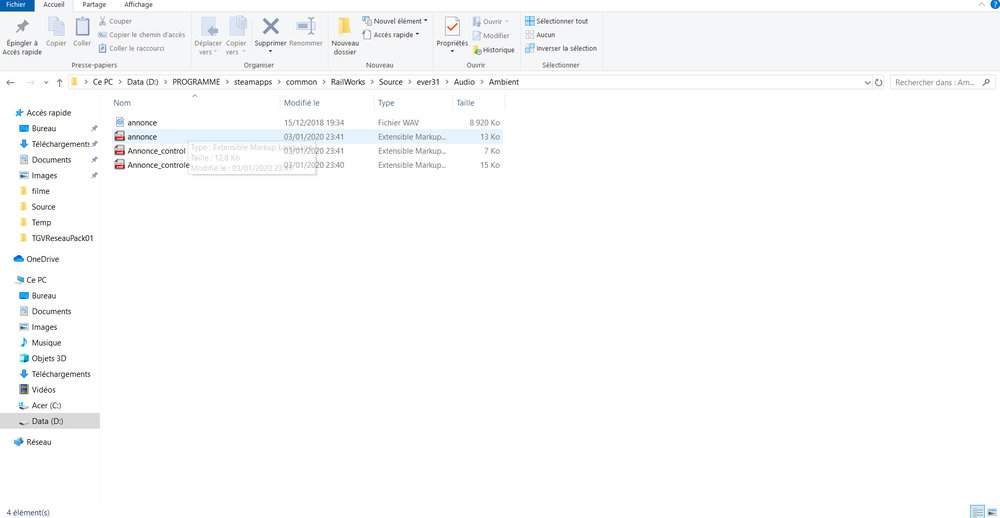Open the Nouvel élément dropdown
Screen dimensions: 1000x518
[x=395, y=21]
